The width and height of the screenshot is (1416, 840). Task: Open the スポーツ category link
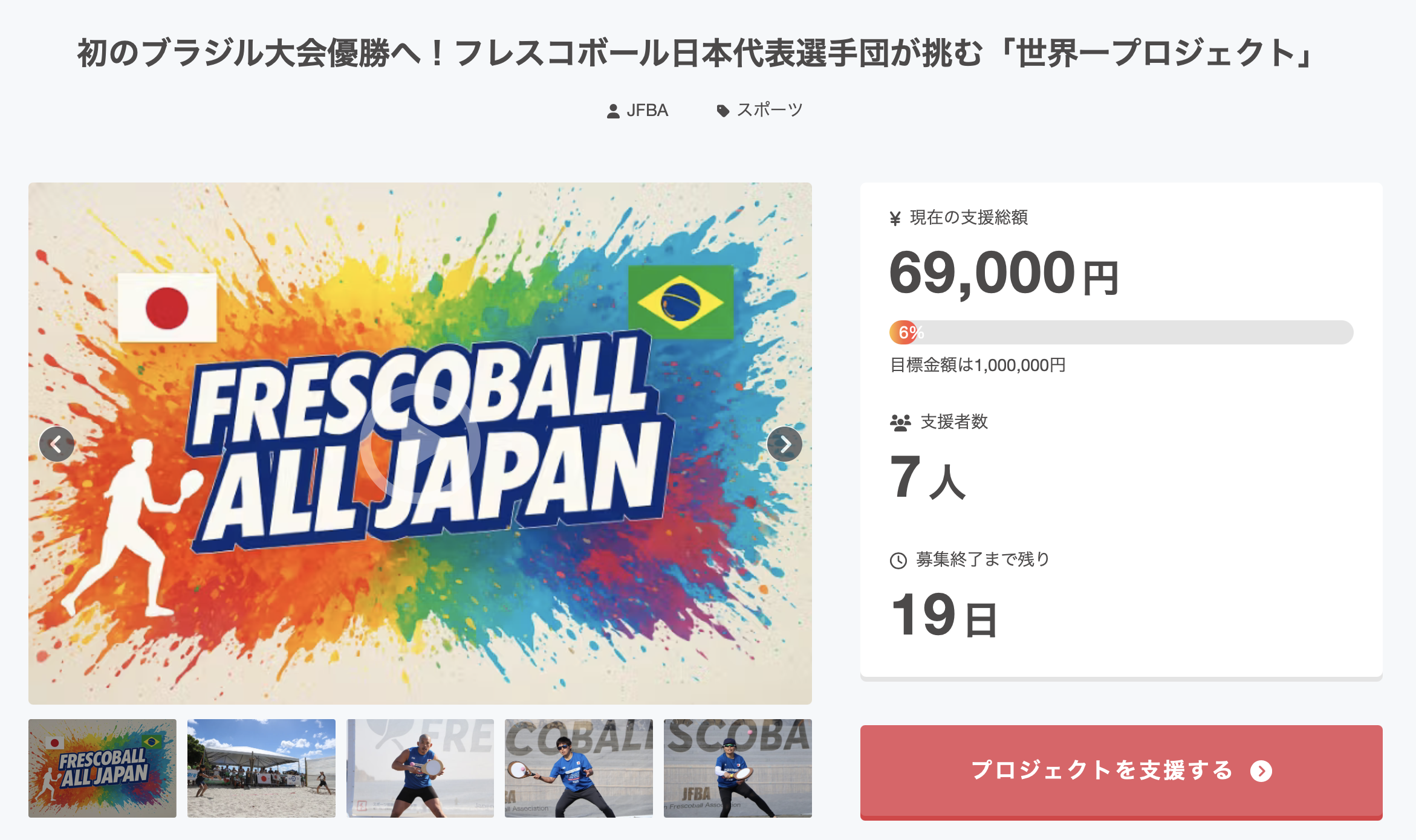pyautogui.click(x=769, y=111)
